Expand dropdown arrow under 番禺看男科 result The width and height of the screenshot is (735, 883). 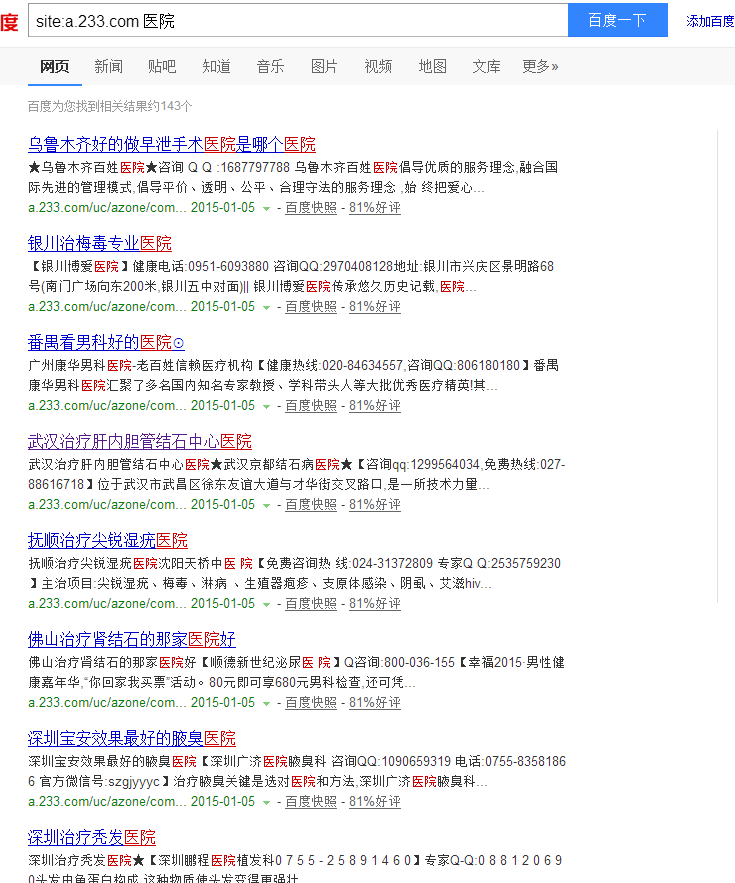coord(266,407)
